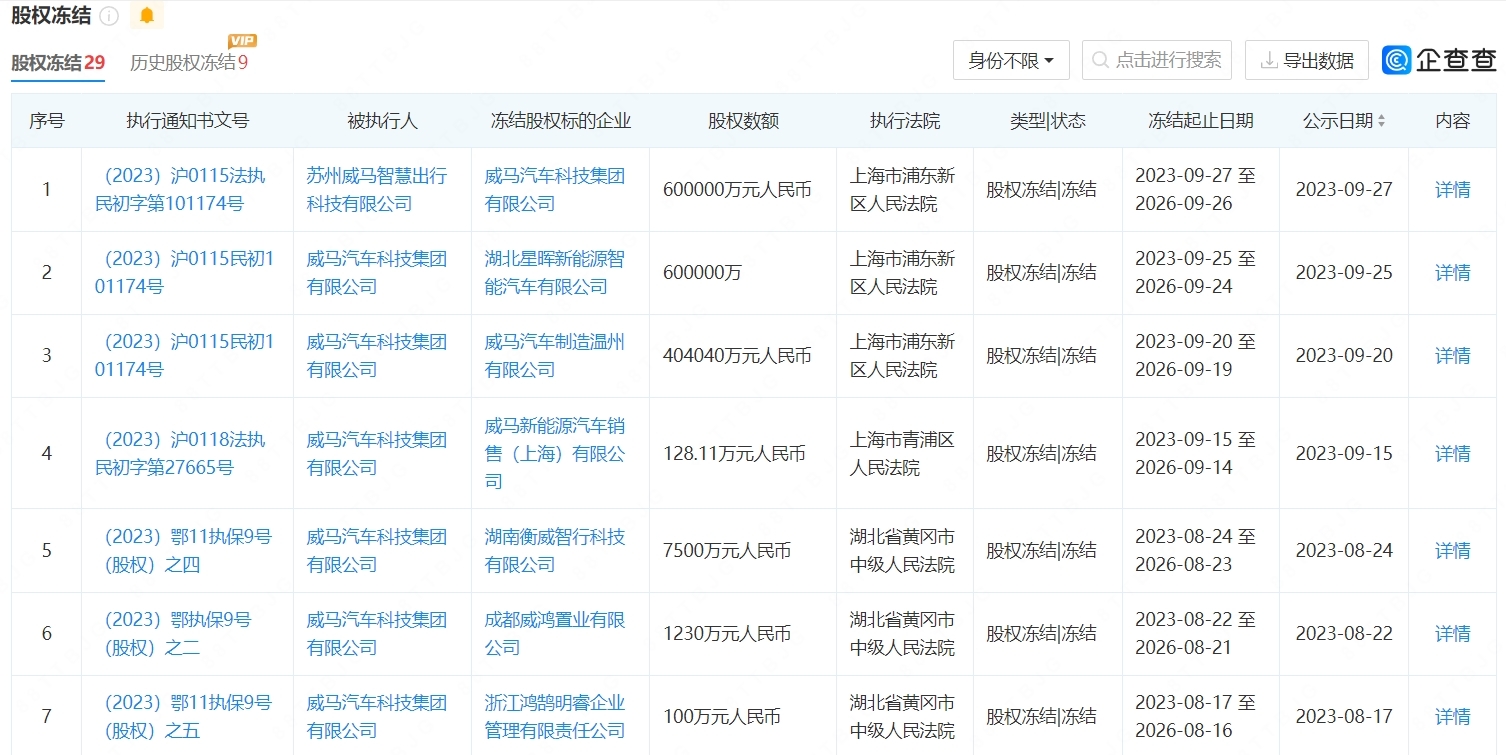The width and height of the screenshot is (1506, 755).
Task: Open 苏州威马智慧出行科技有限公司 link
Action: [x=376, y=190]
